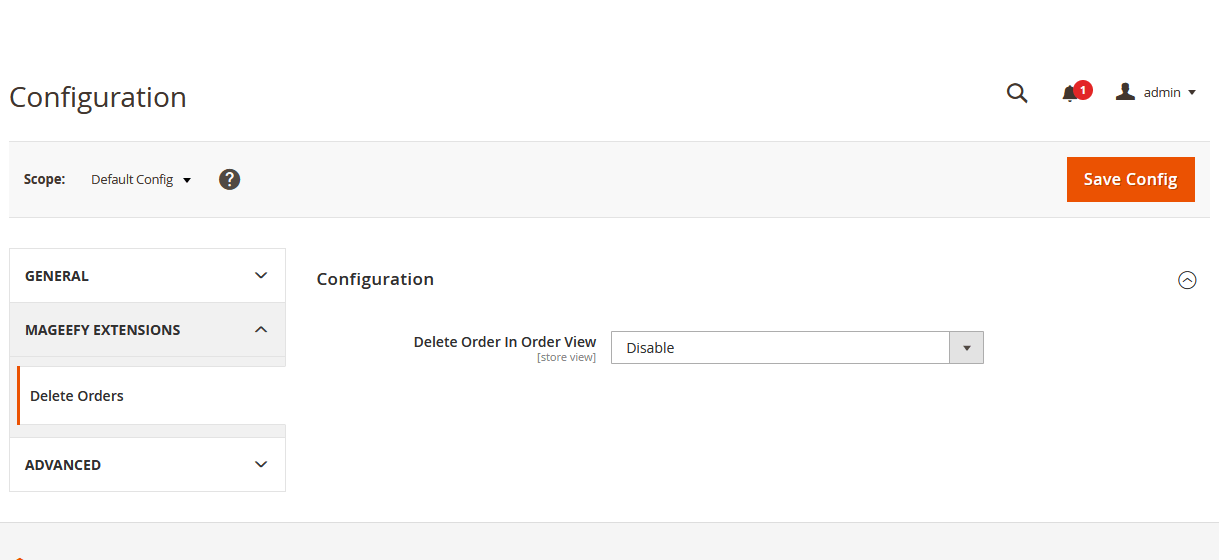
Task: Open the Delete Order In Order View select
Action: click(x=780, y=348)
